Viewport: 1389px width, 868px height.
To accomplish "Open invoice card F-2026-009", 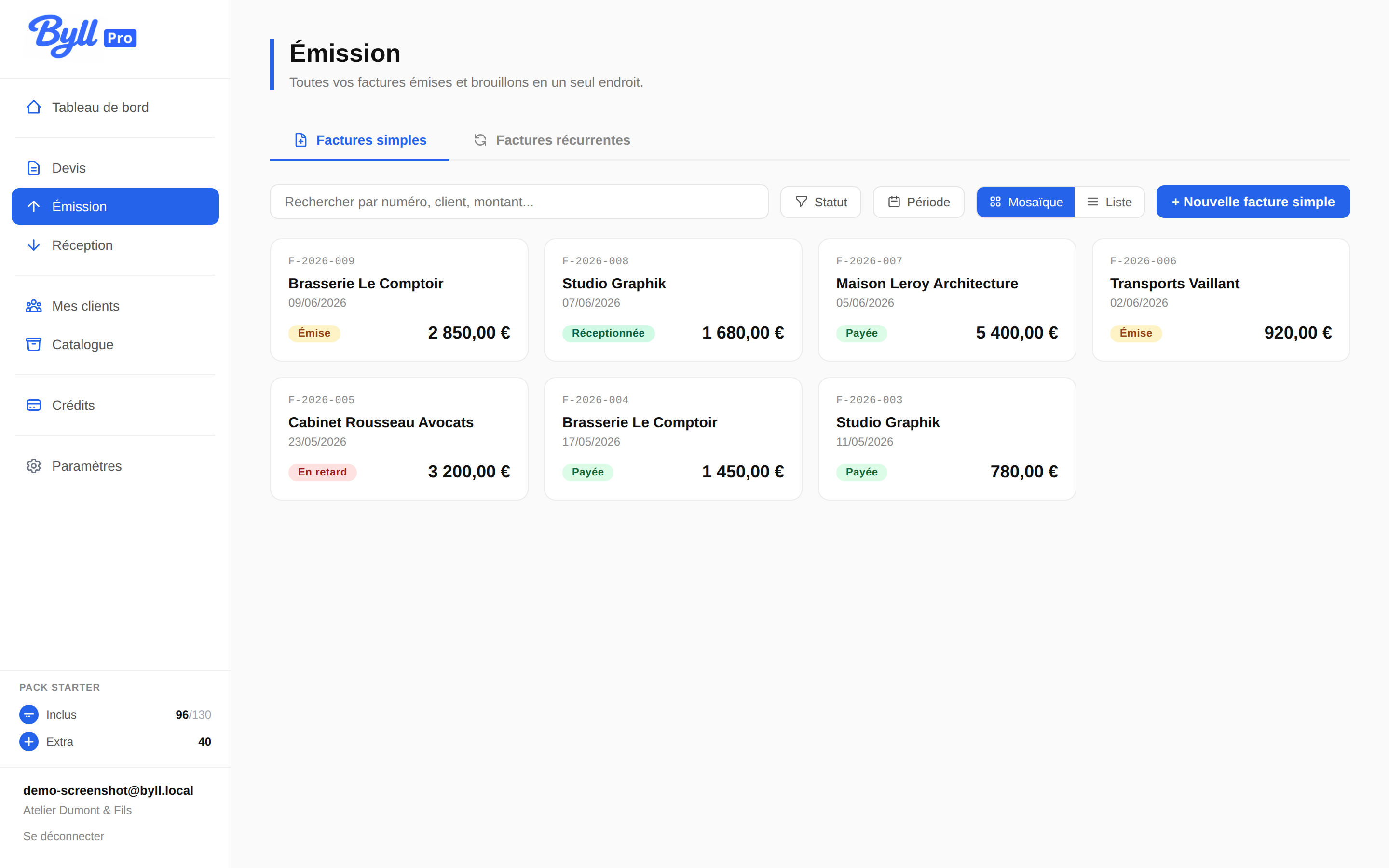I will tap(399, 299).
